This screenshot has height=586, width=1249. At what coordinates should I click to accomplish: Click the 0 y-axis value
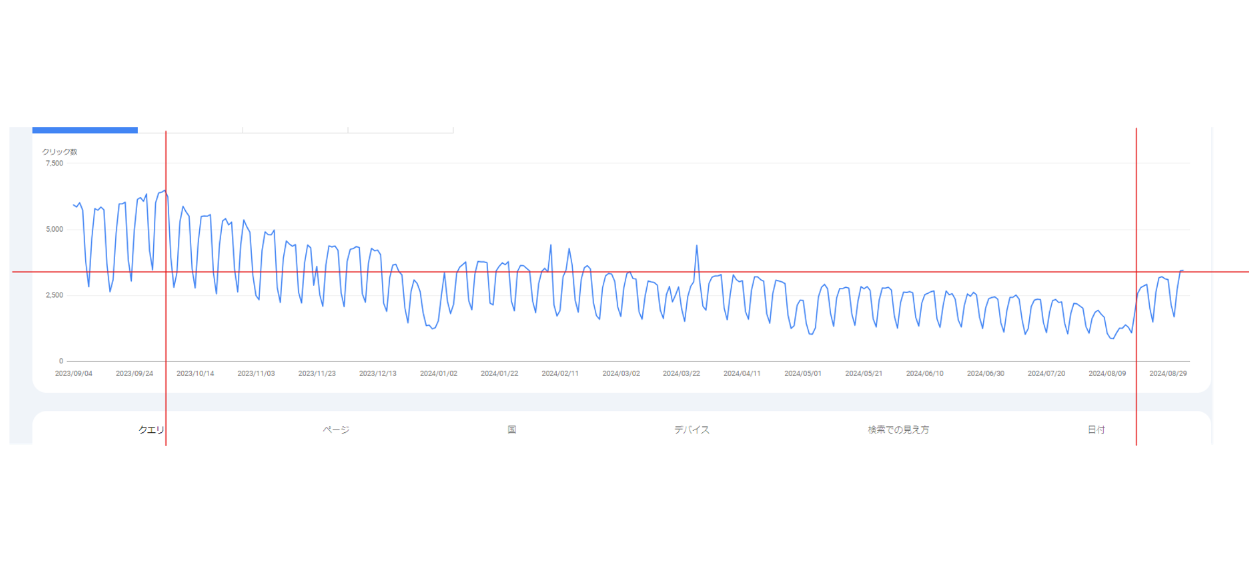click(60, 361)
